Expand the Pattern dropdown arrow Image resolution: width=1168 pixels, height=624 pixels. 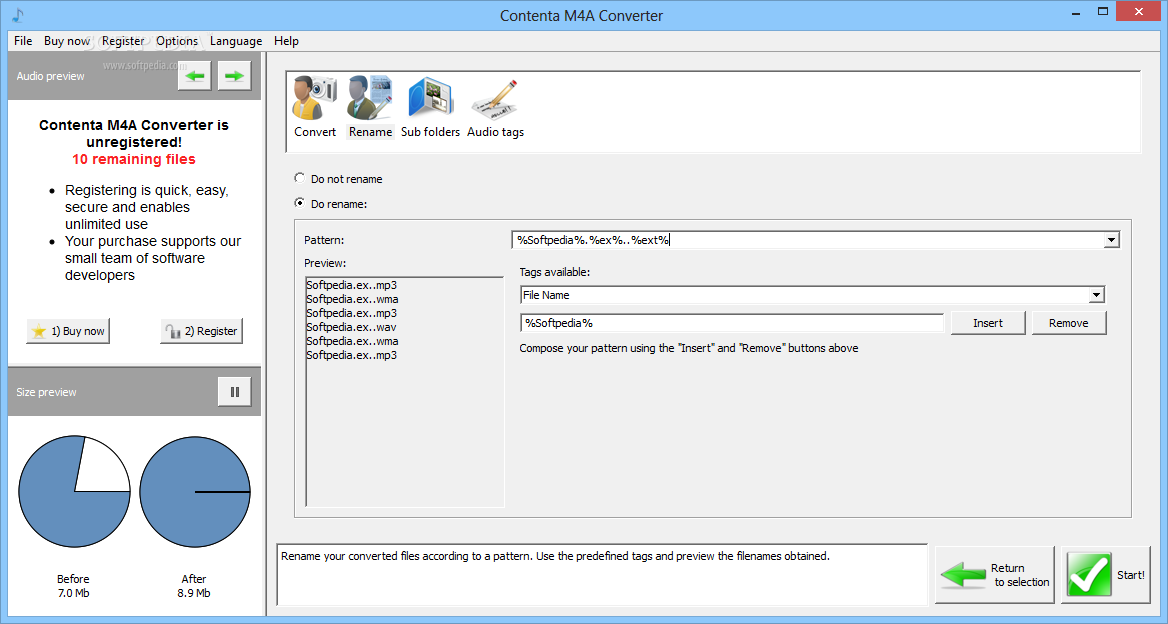(1111, 240)
